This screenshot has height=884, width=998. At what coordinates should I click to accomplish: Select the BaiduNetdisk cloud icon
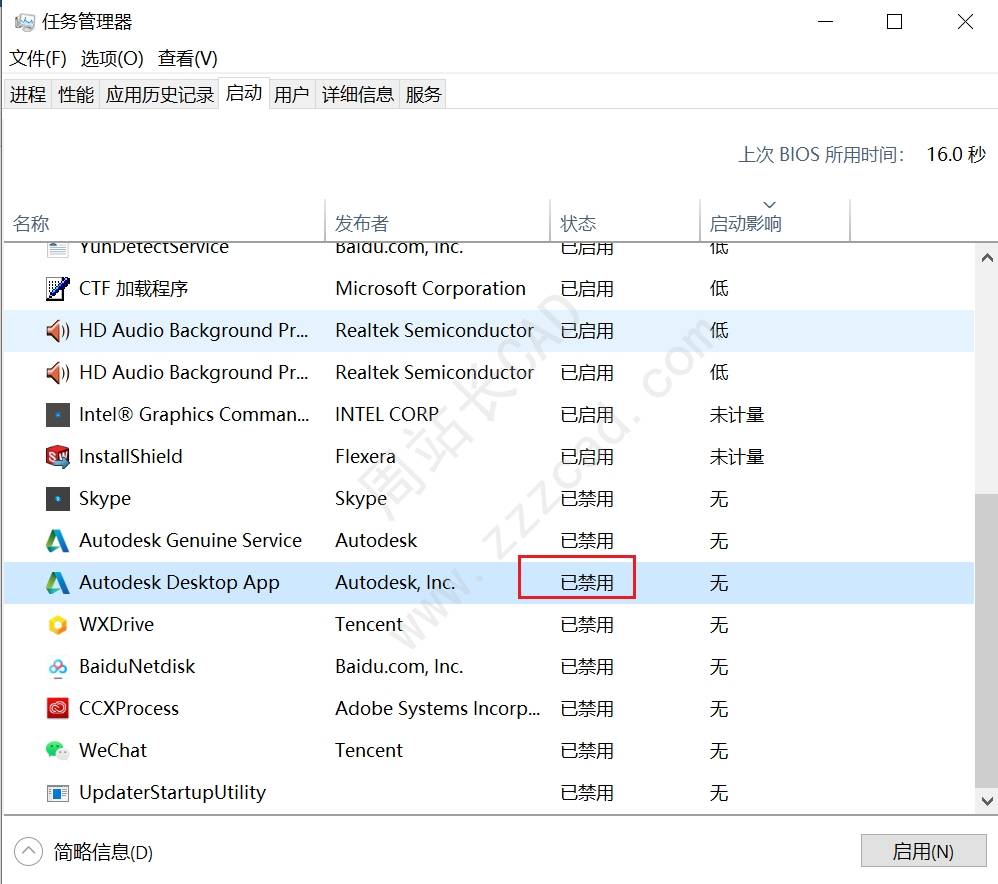click(58, 666)
